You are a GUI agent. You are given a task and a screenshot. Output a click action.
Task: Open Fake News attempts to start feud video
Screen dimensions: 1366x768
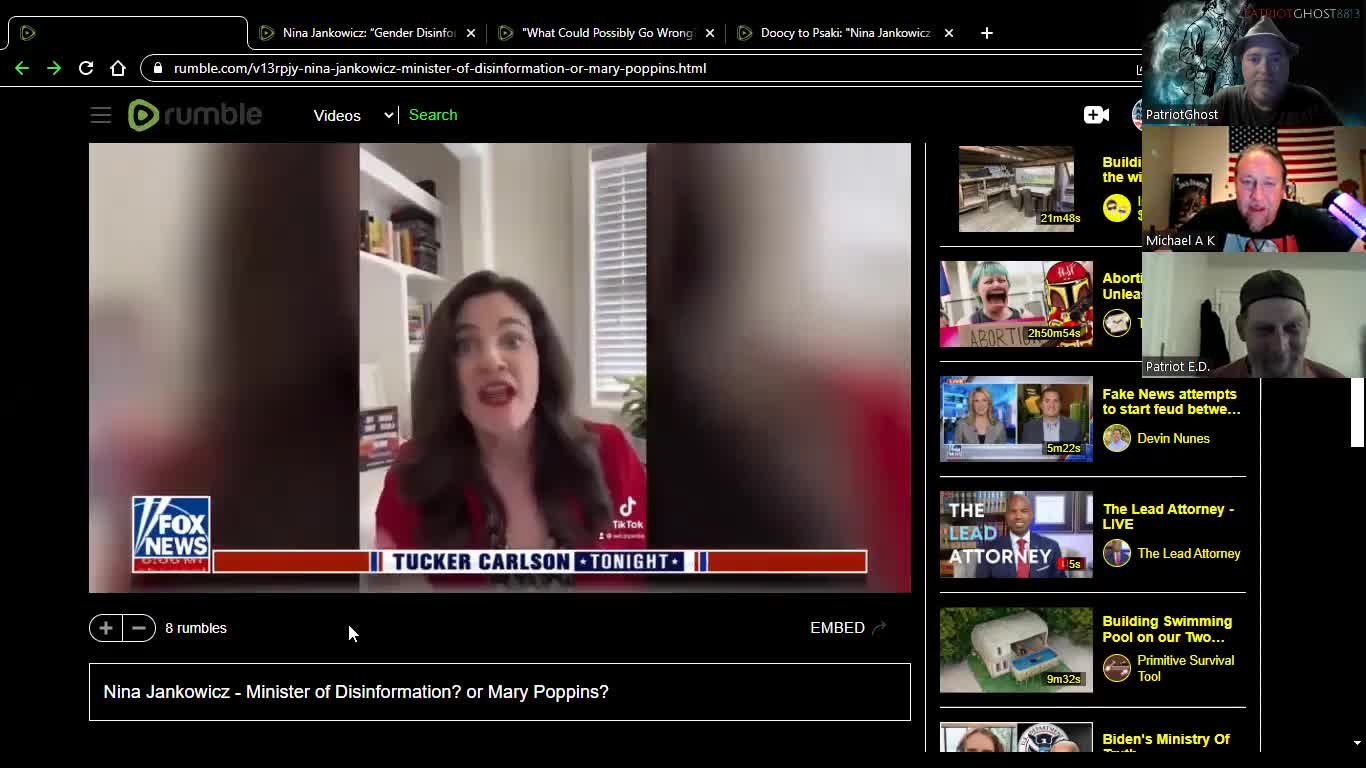coord(1171,402)
